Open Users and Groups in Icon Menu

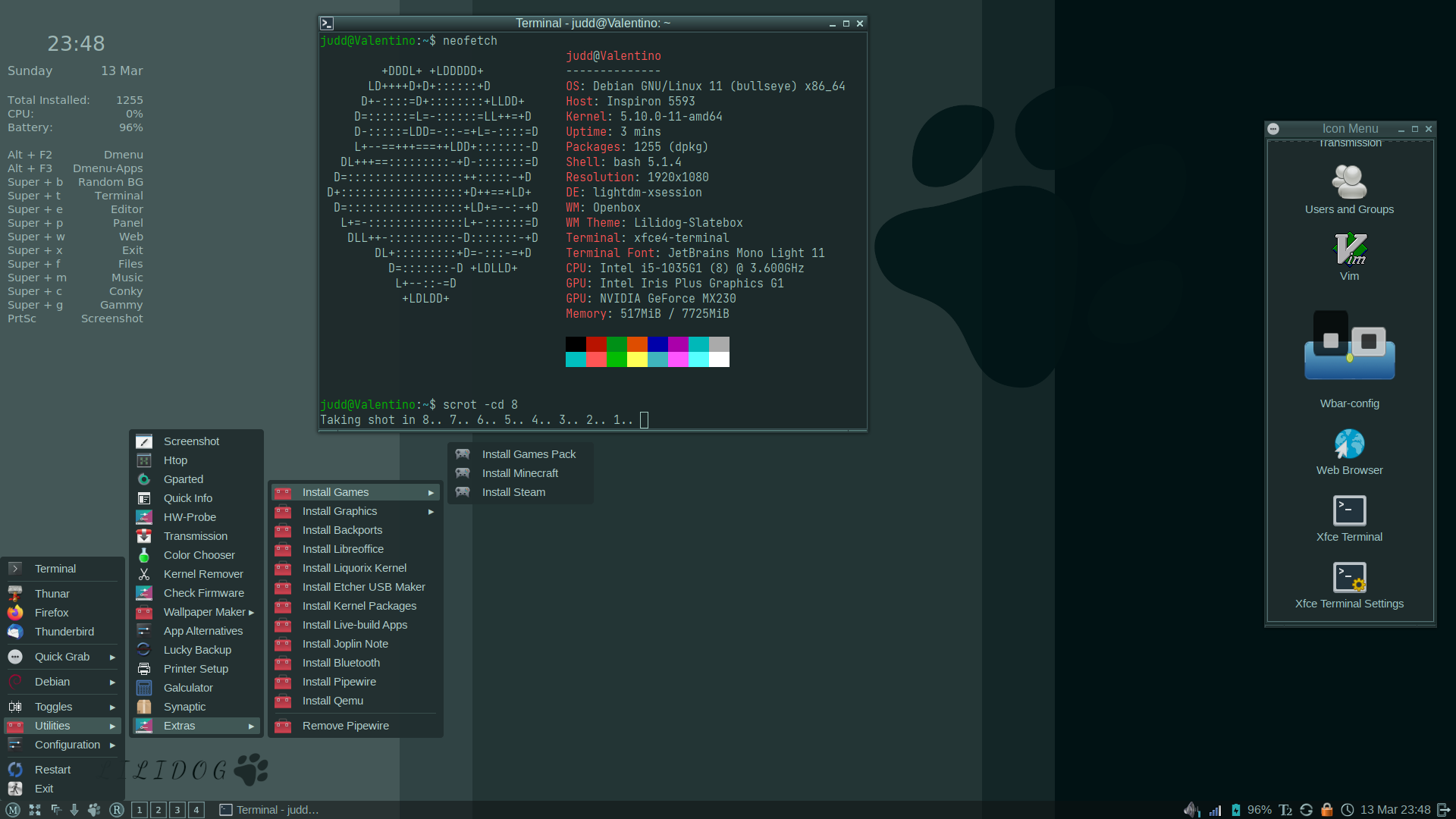coord(1349,190)
